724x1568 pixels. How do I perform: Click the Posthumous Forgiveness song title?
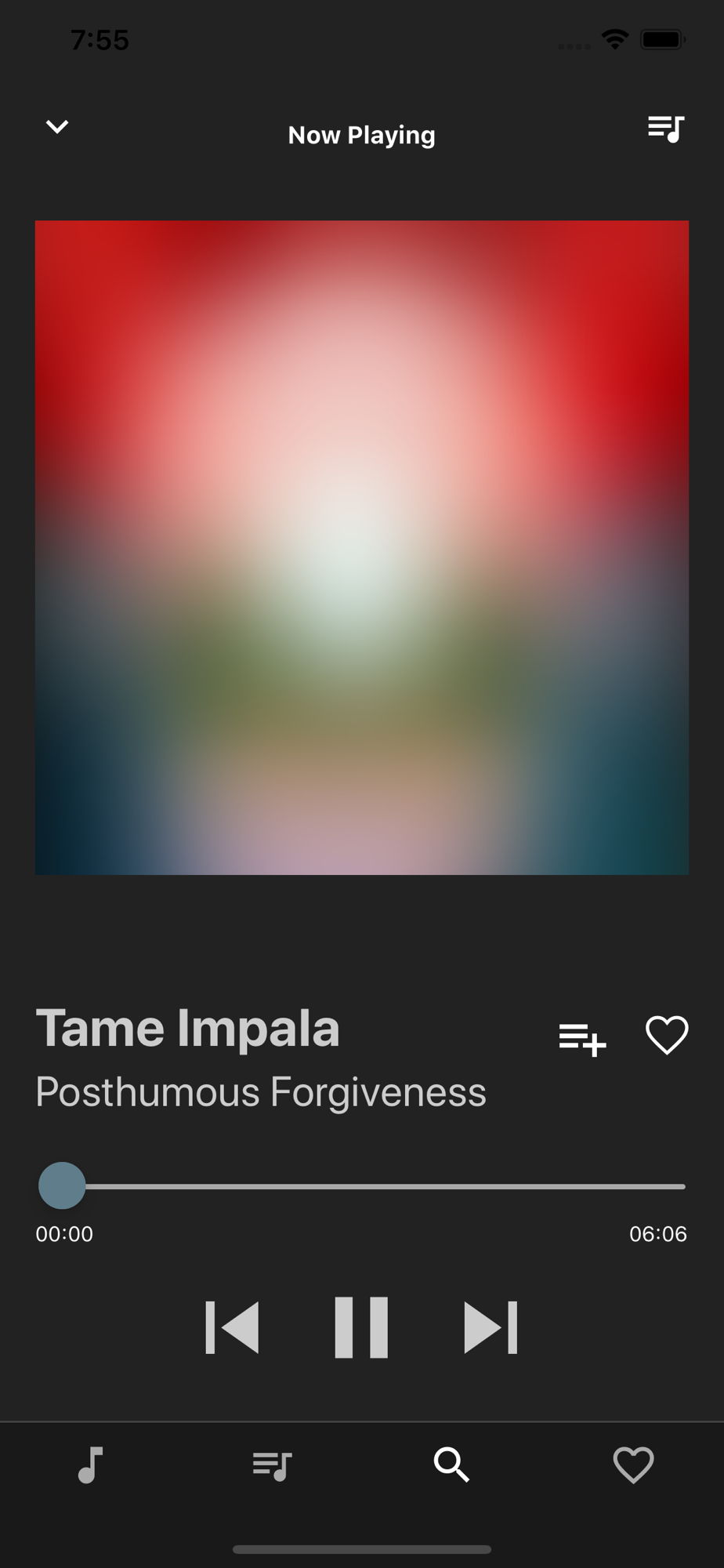(261, 1092)
